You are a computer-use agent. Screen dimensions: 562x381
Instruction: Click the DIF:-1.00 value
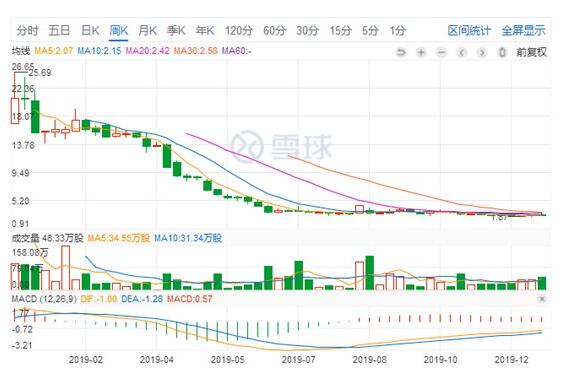[x=99, y=299]
